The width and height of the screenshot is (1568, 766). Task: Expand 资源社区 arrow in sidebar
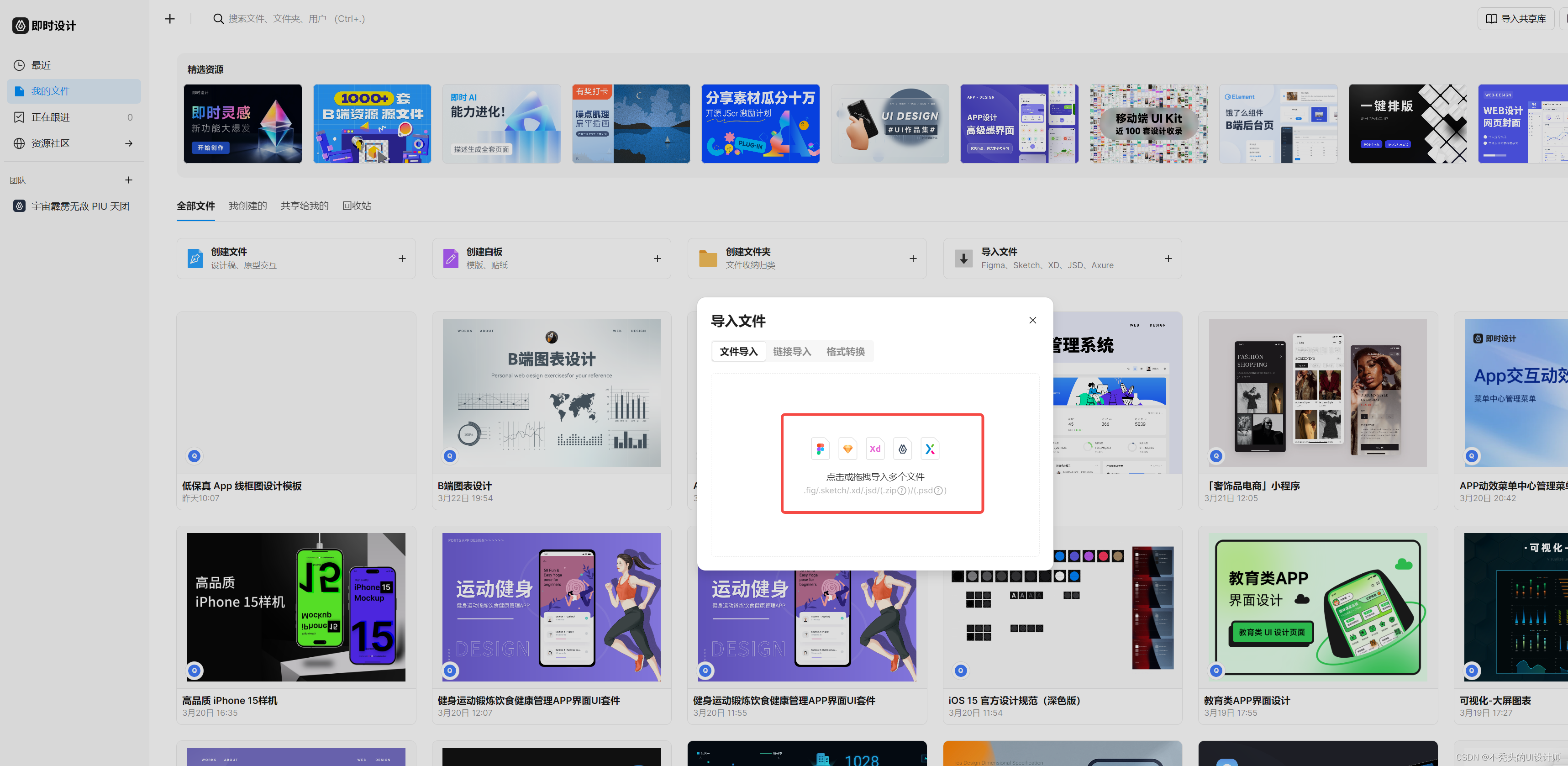(x=128, y=143)
